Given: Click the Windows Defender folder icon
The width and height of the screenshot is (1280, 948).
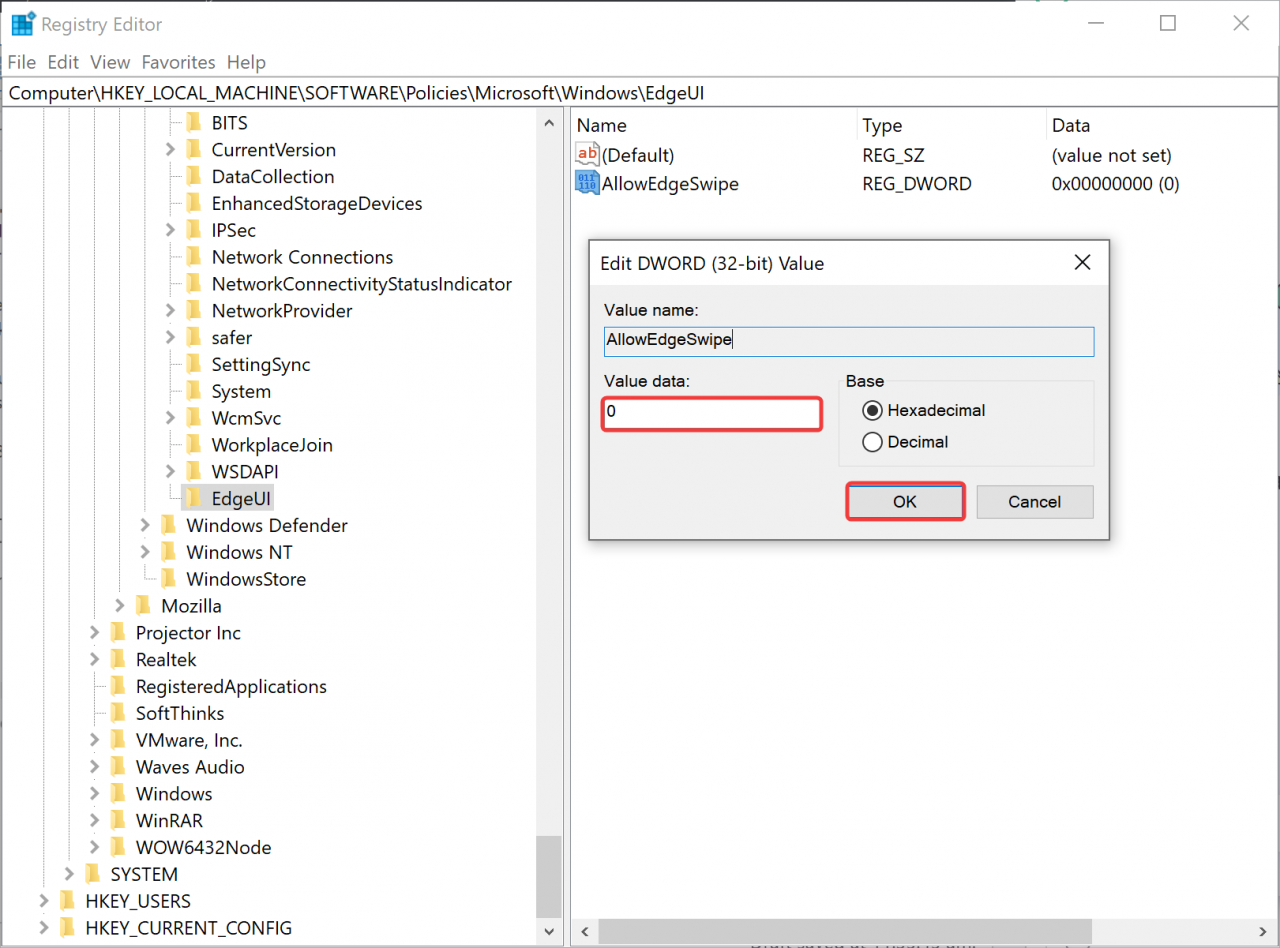Looking at the screenshot, I should (x=166, y=524).
